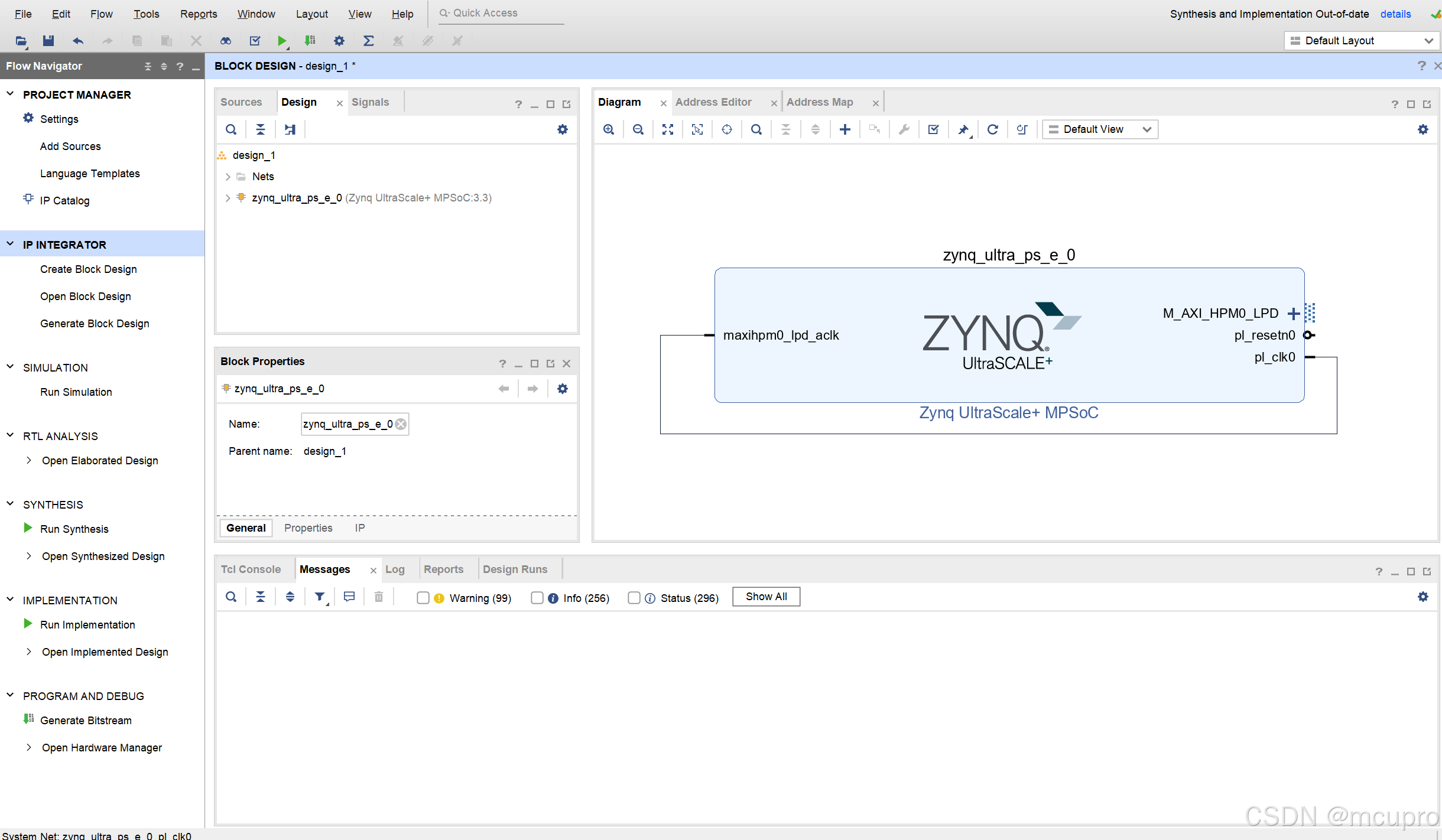Viewport: 1442px width, 840px height.
Task: Click the Sigma reports icon in main toolbar
Action: [x=368, y=41]
